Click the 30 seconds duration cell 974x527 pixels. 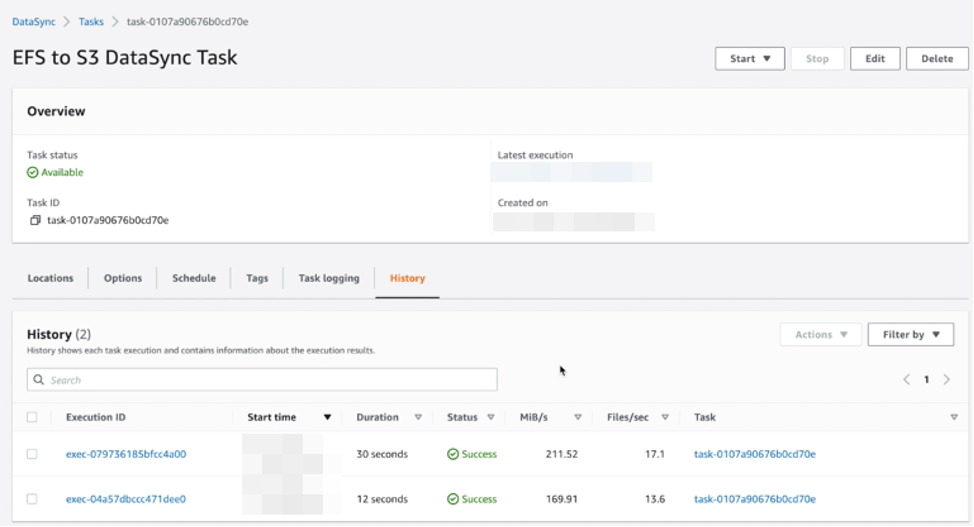tap(382, 454)
